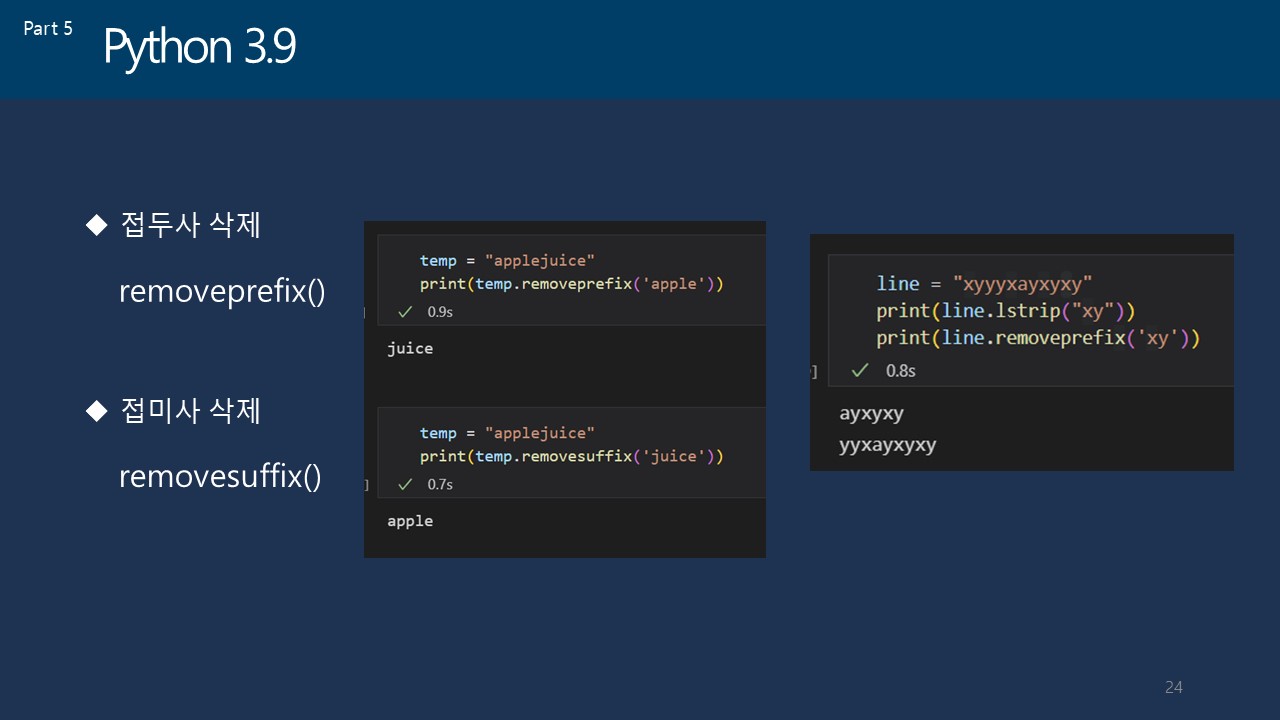Viewport: 1280px width, 720px height.
Task: Click the temp = "applejuice" line above removeprefix
Action: tap(507, 261)
